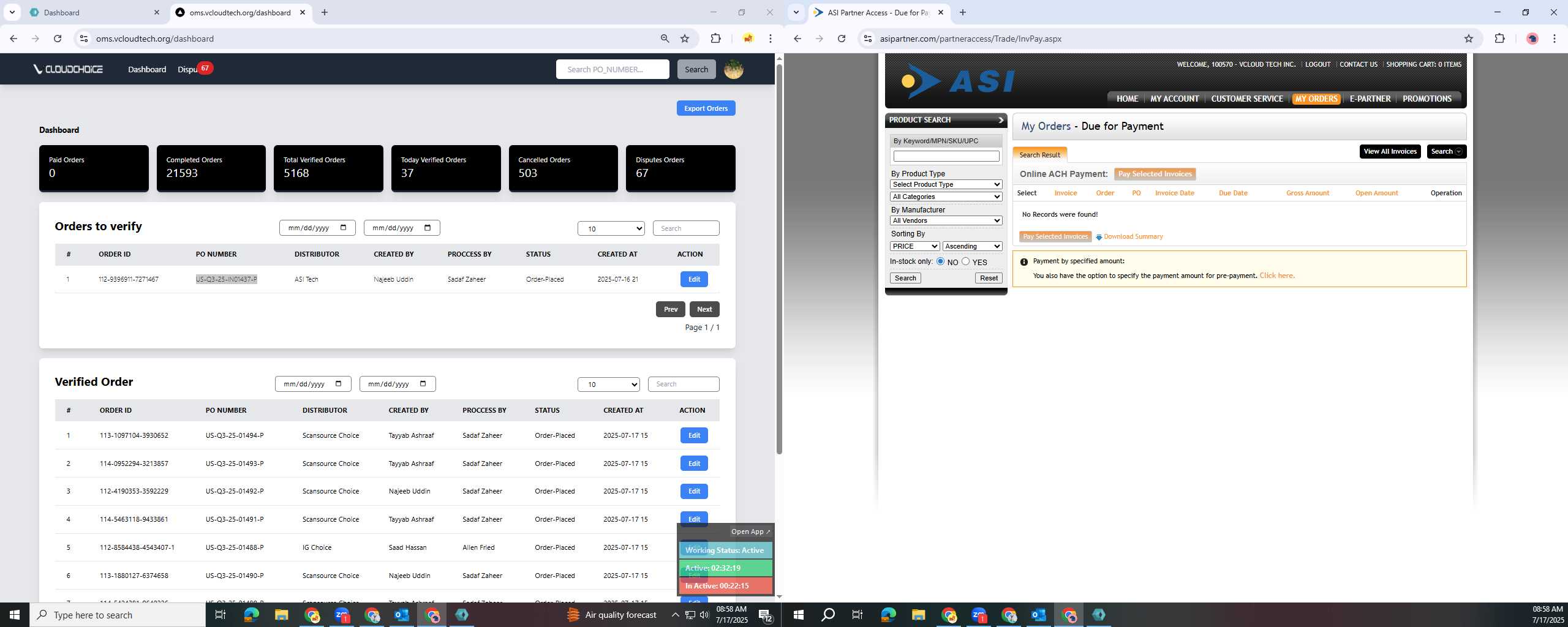Click the Verified Order search field
Image resolution: width=1568 pixels, height=627 pixels.
coord(683,384)
